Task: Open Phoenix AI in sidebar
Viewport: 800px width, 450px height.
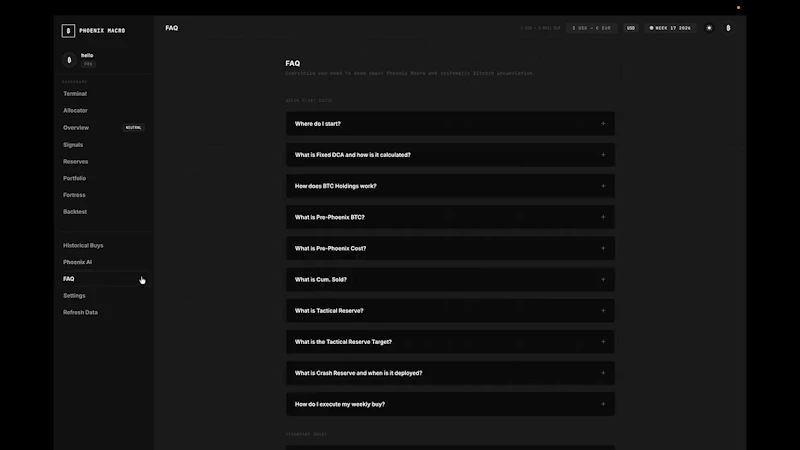Action: pos(78,262)
